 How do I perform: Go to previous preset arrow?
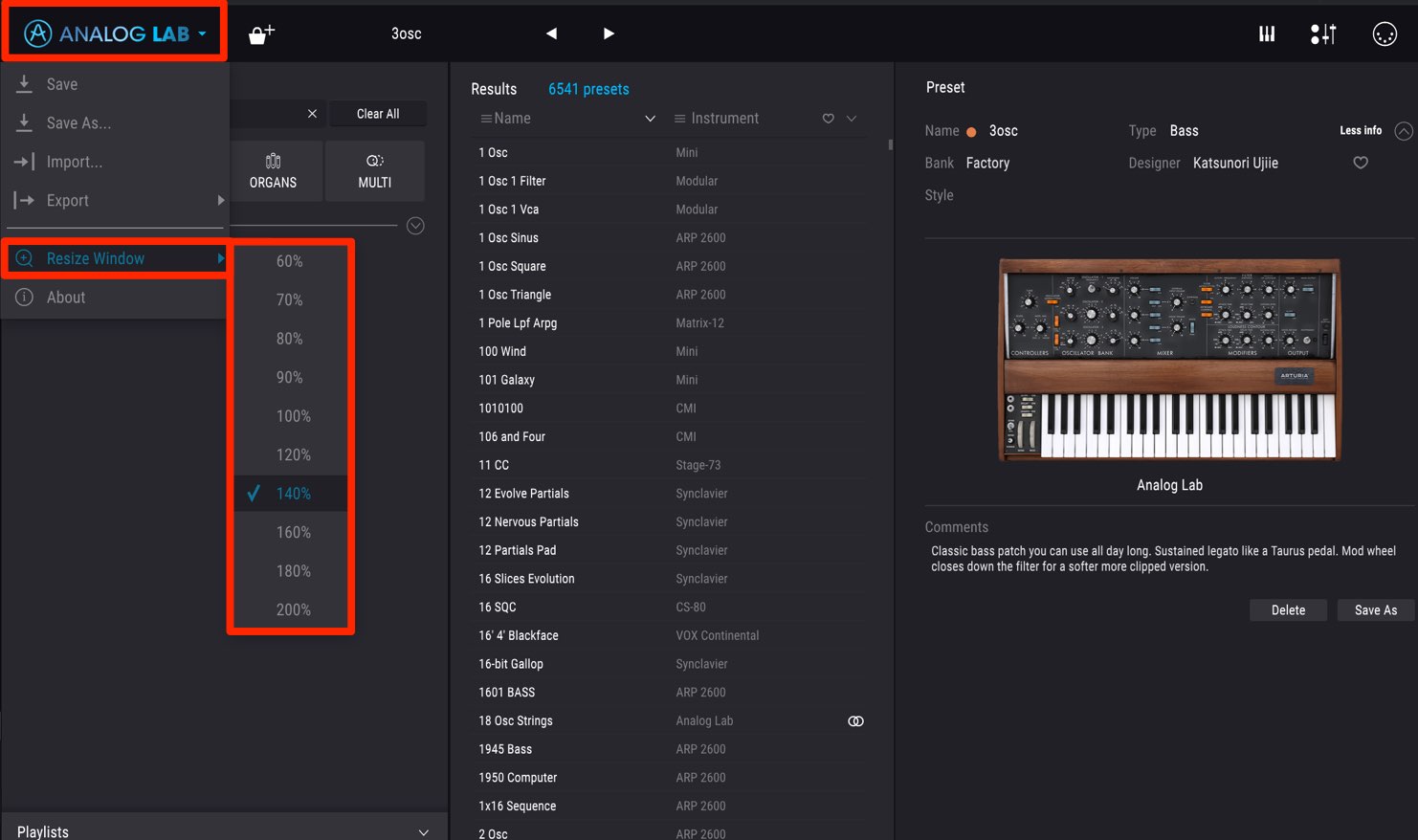coord(551,33)
